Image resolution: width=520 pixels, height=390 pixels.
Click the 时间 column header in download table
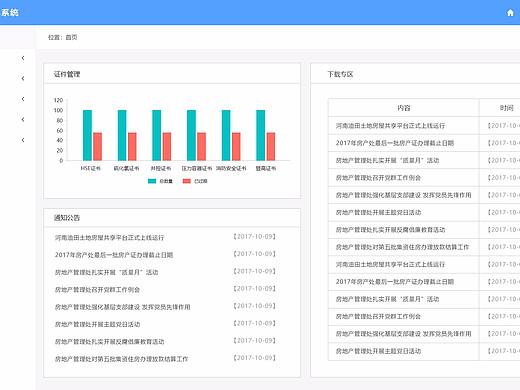click(506, 108)
